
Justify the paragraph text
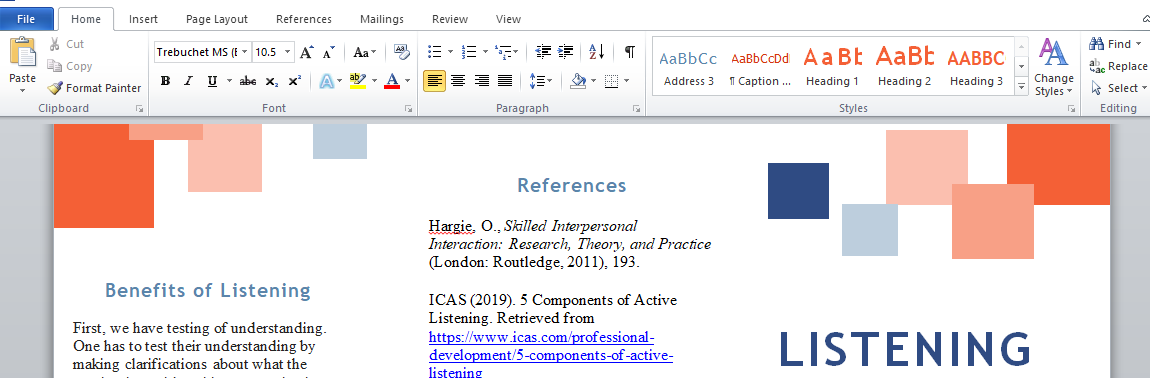click(505, 81)
